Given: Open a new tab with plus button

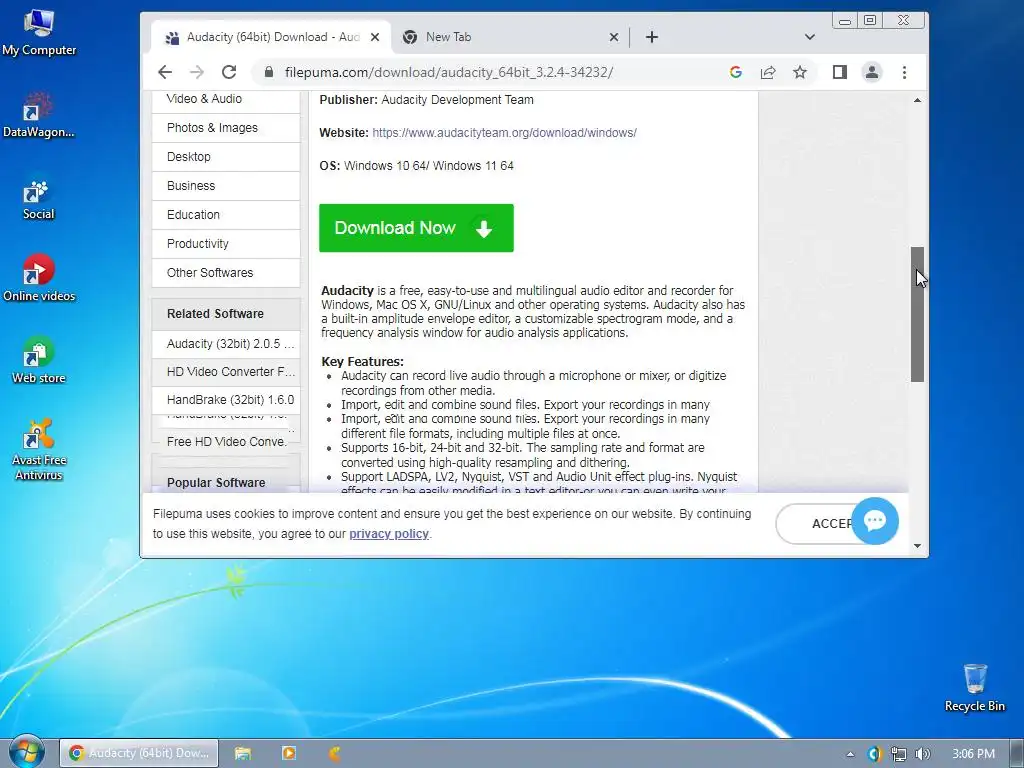Looking at the screenshot, I should click(652, 37).
